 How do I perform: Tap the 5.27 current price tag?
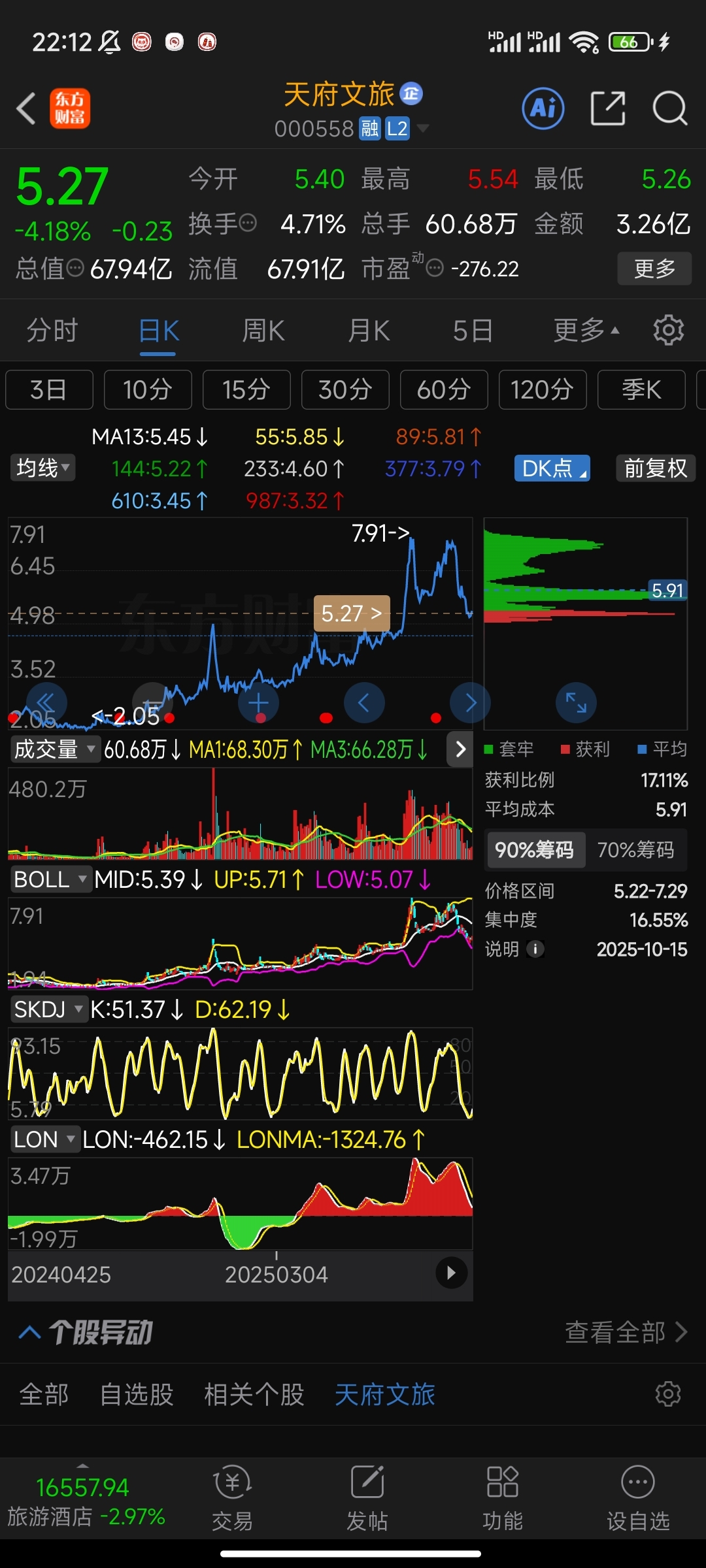click(352, 613)
